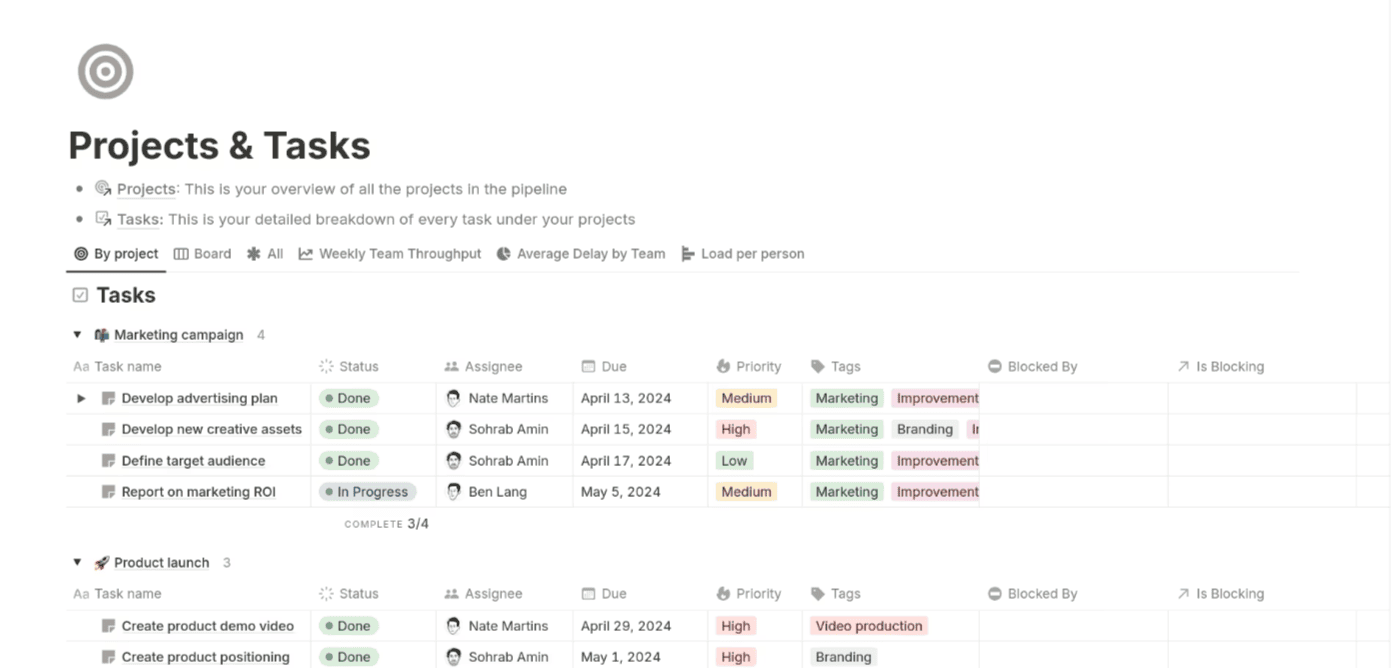Click the April 17, 2024 due date cell

pyautogui.click(x=625, y=461)
